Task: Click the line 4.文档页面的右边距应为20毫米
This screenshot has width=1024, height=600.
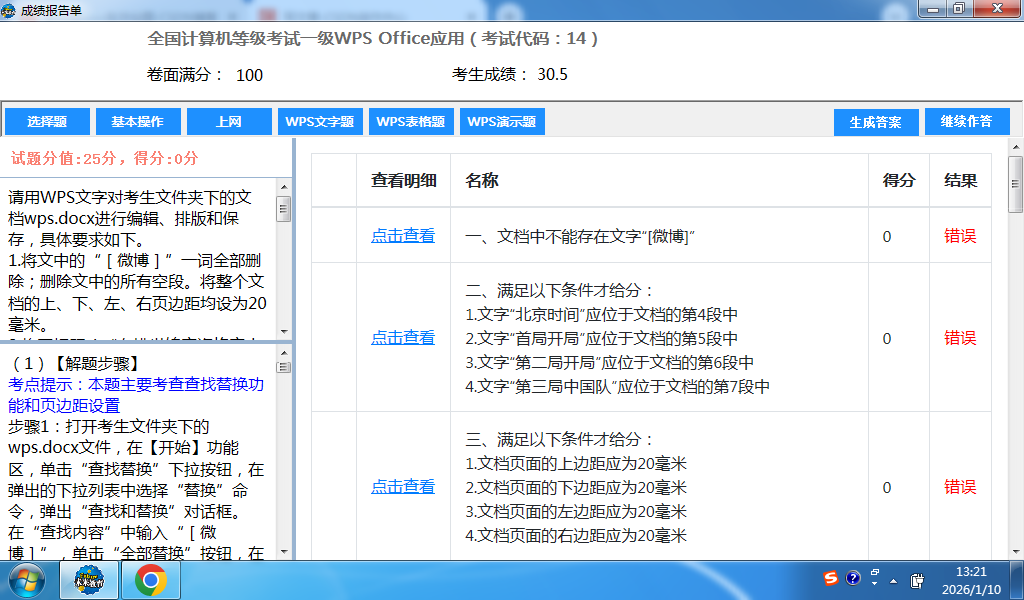Action: (576, 536)
